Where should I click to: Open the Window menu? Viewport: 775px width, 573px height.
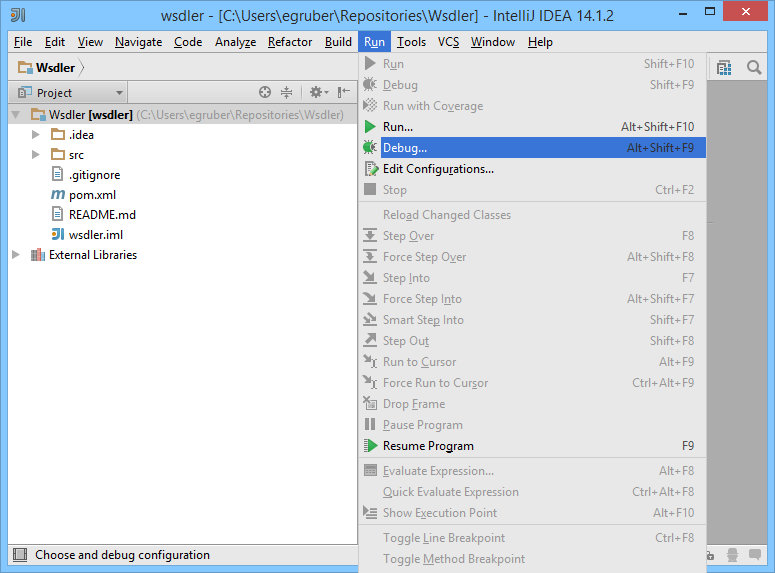click(x=493, y=42)
